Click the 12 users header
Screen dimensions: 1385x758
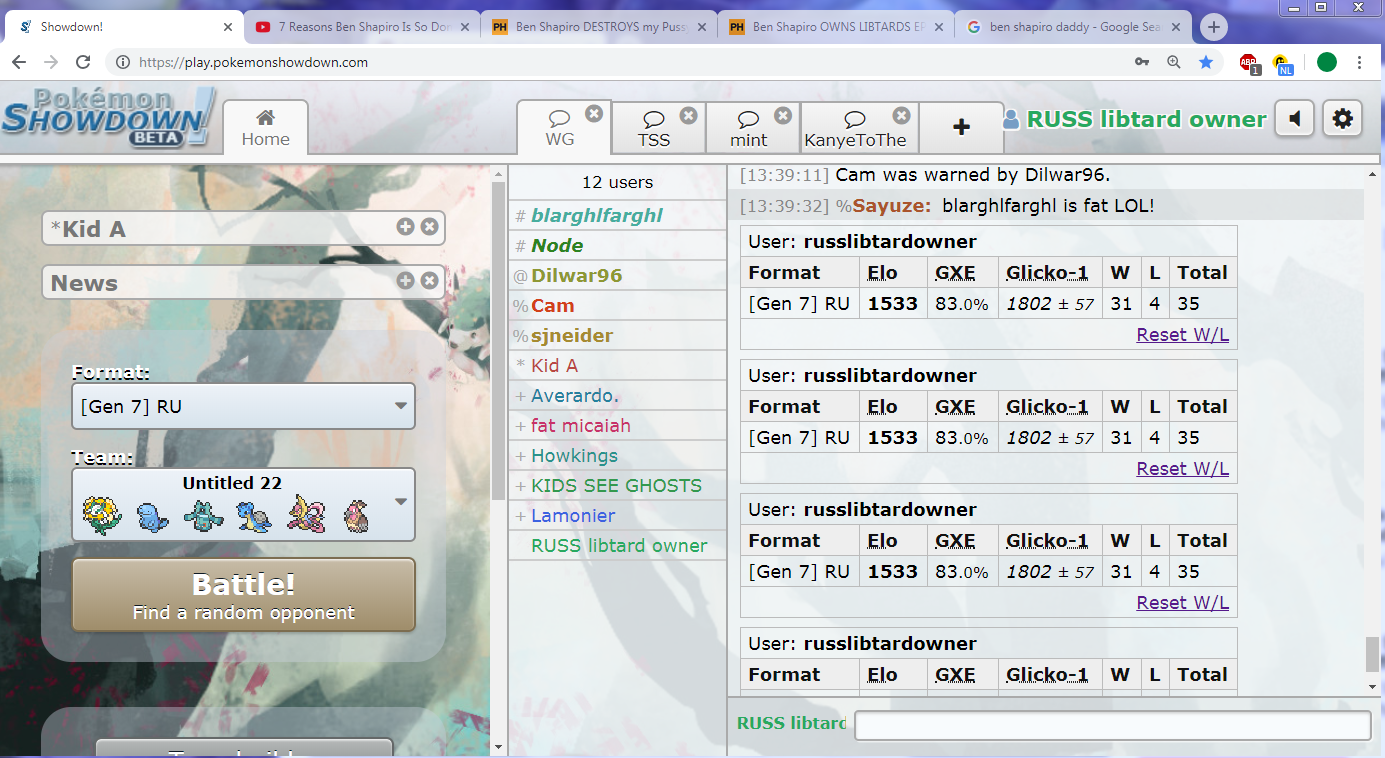coord(617,182)
